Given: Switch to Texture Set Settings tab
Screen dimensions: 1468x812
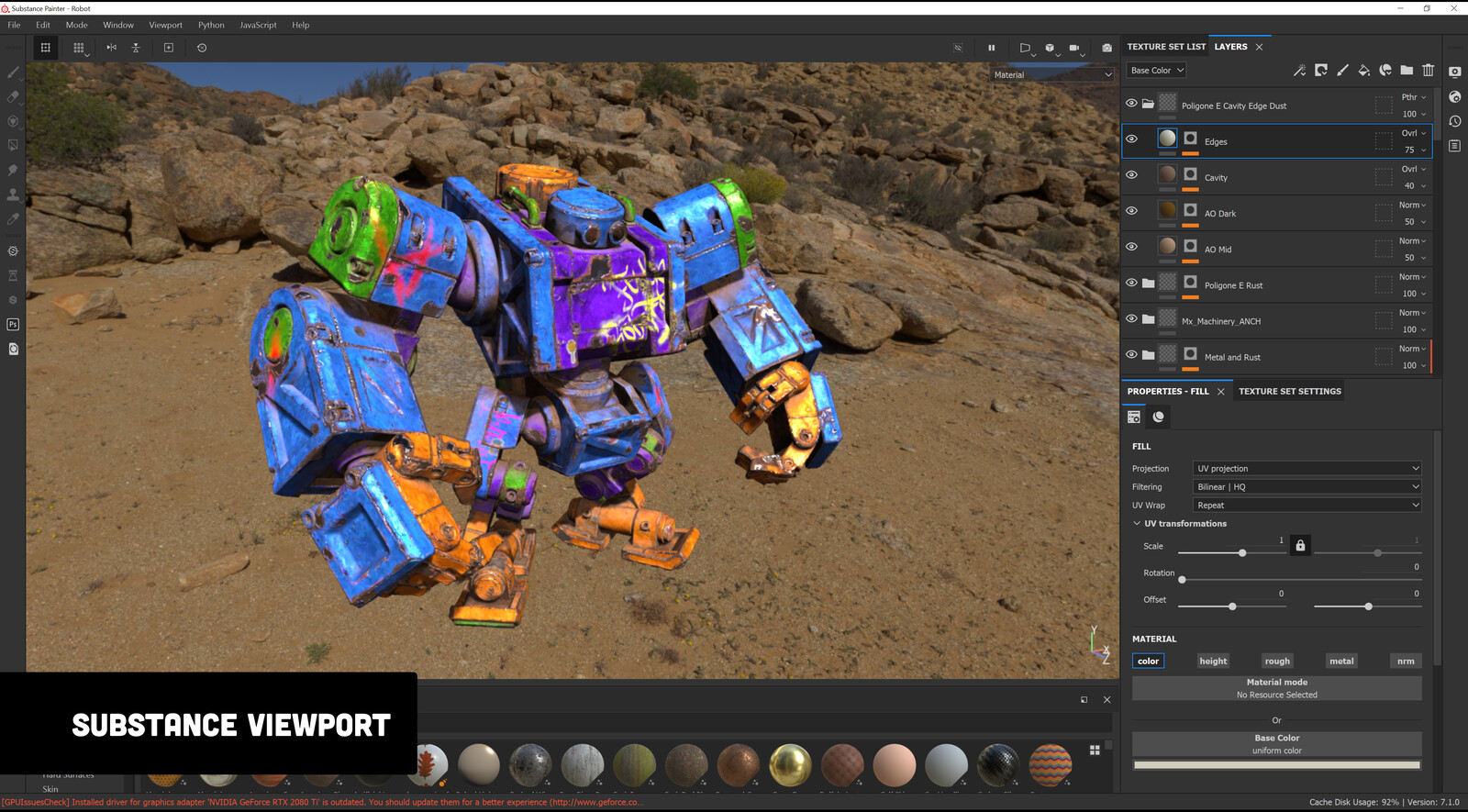Looking at the screenshot, I should point(1289,391).
